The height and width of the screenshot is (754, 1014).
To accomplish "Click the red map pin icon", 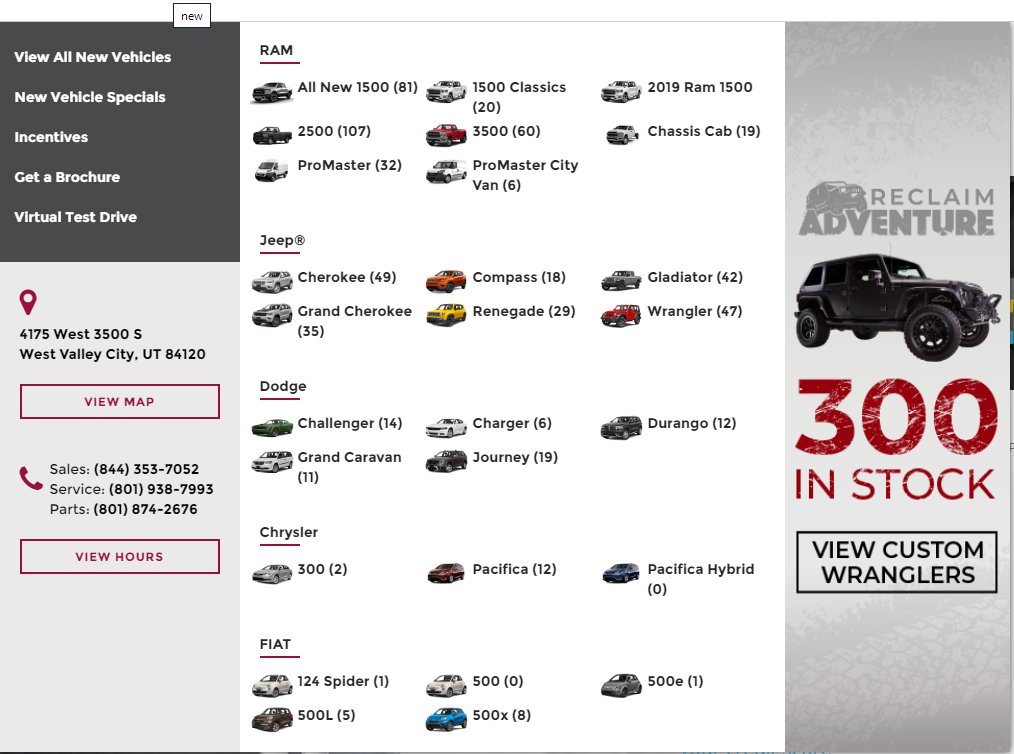I will (x=28, y=303).
